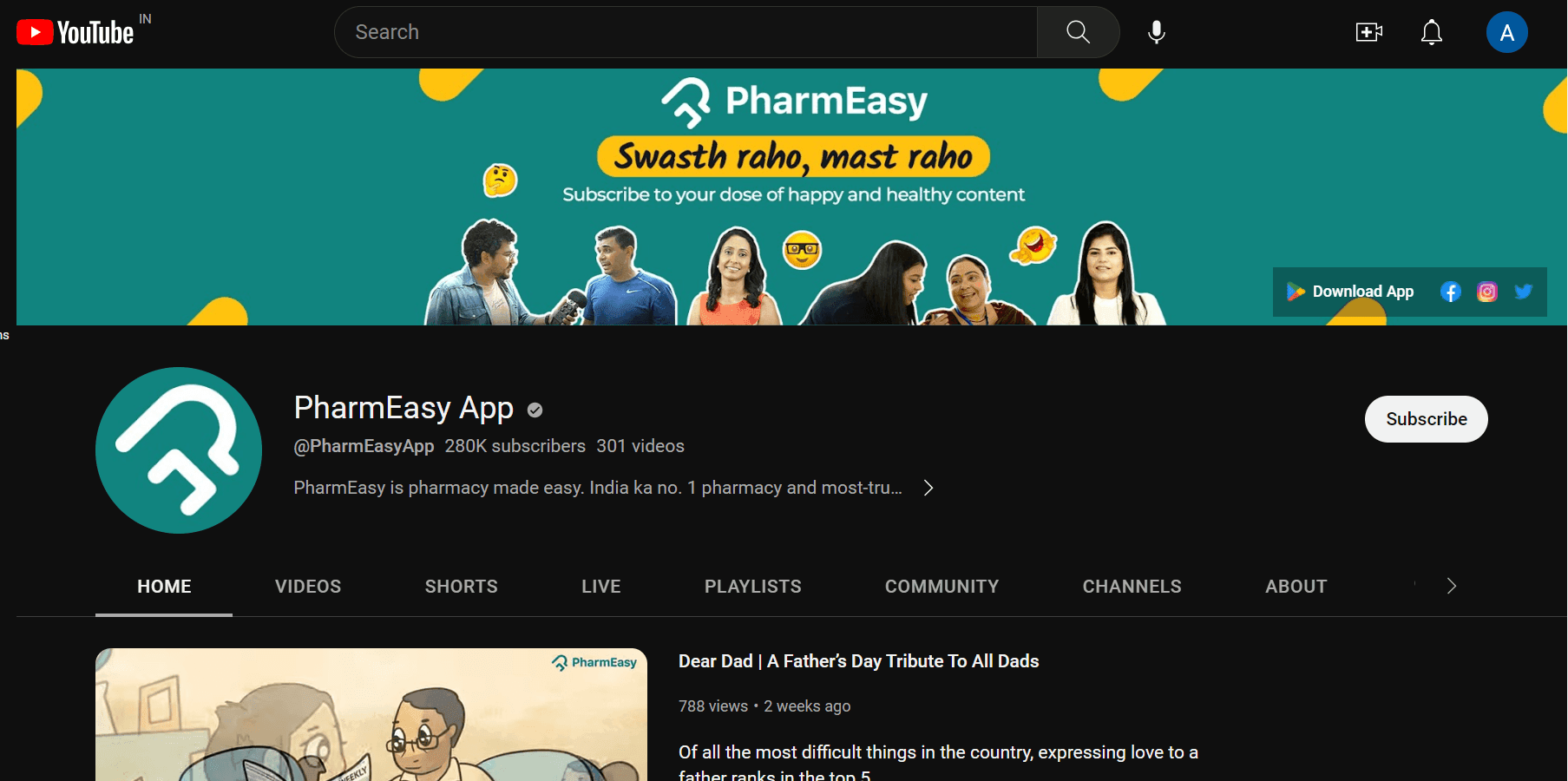The image size is (1568, 781).
Task: Open PharmEasy's Instagram link on the banner
Action: coord(1487,292)
